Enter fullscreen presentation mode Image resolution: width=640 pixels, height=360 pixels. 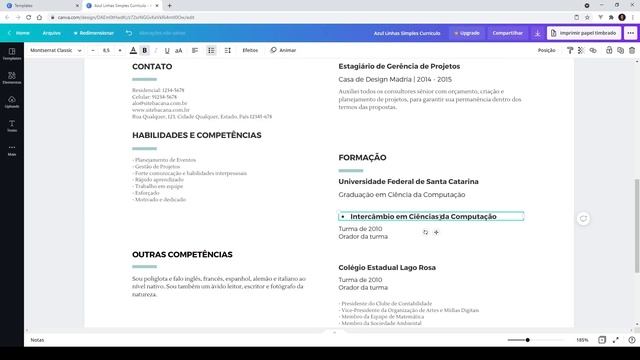point(616,340)
